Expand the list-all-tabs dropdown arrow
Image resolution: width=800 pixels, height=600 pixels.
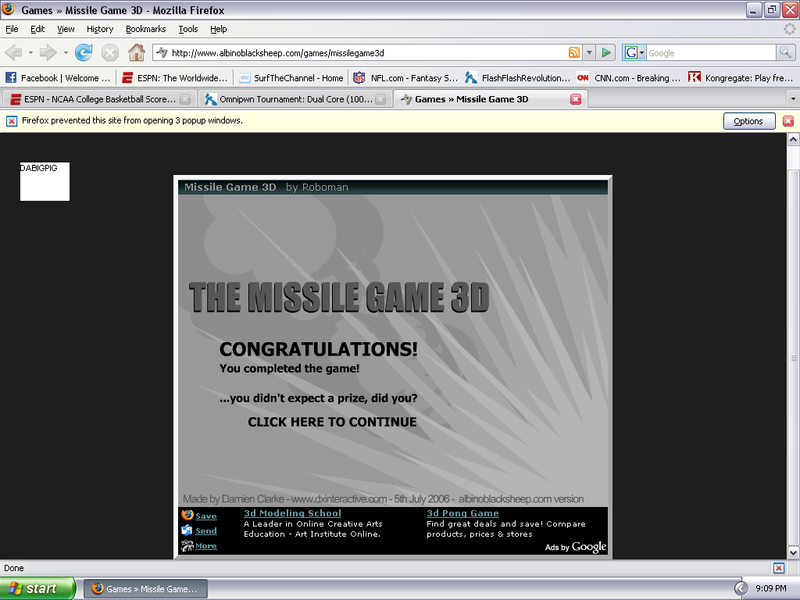(792, 99)
